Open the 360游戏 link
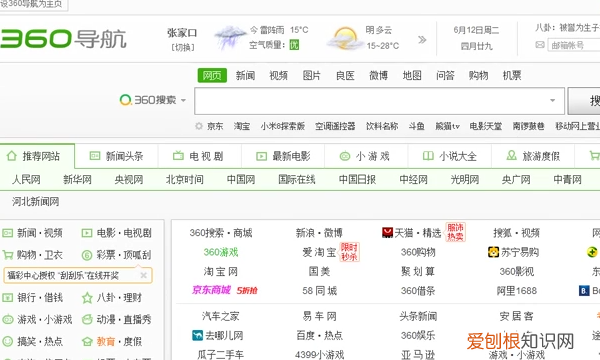 click(221, 252)
